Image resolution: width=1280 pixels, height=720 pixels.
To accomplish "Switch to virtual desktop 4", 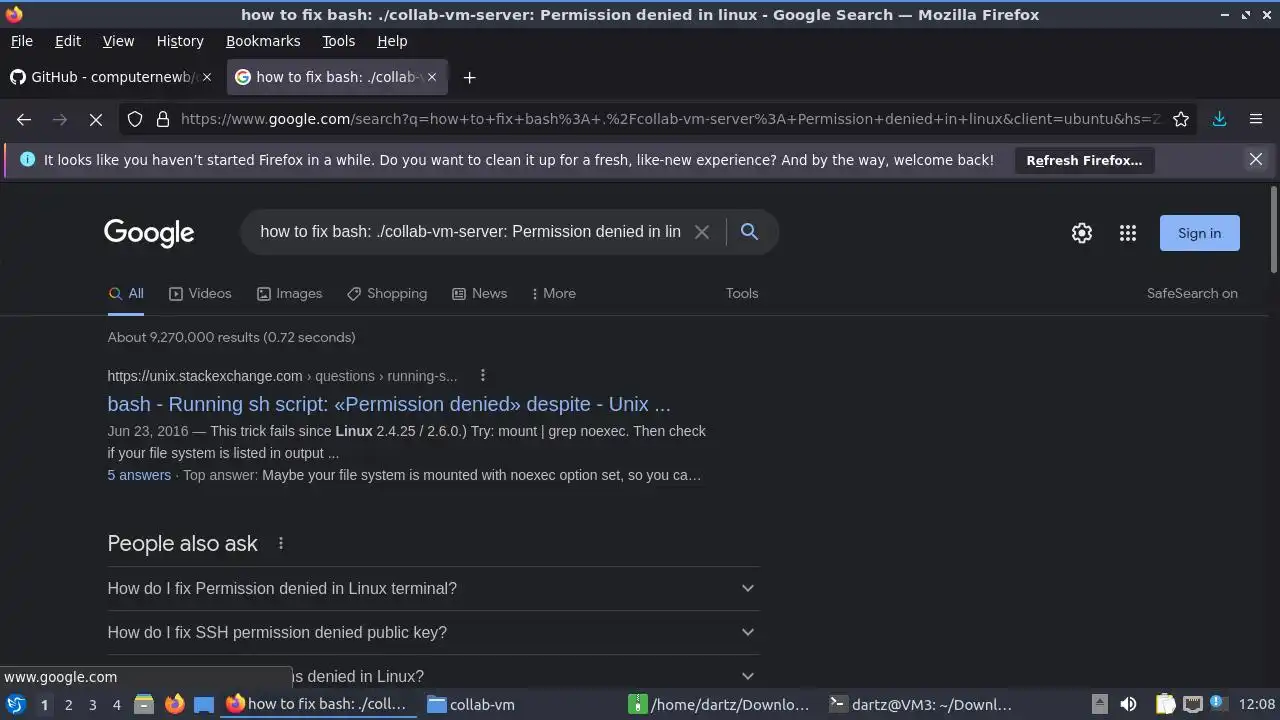I will (116, 705).
